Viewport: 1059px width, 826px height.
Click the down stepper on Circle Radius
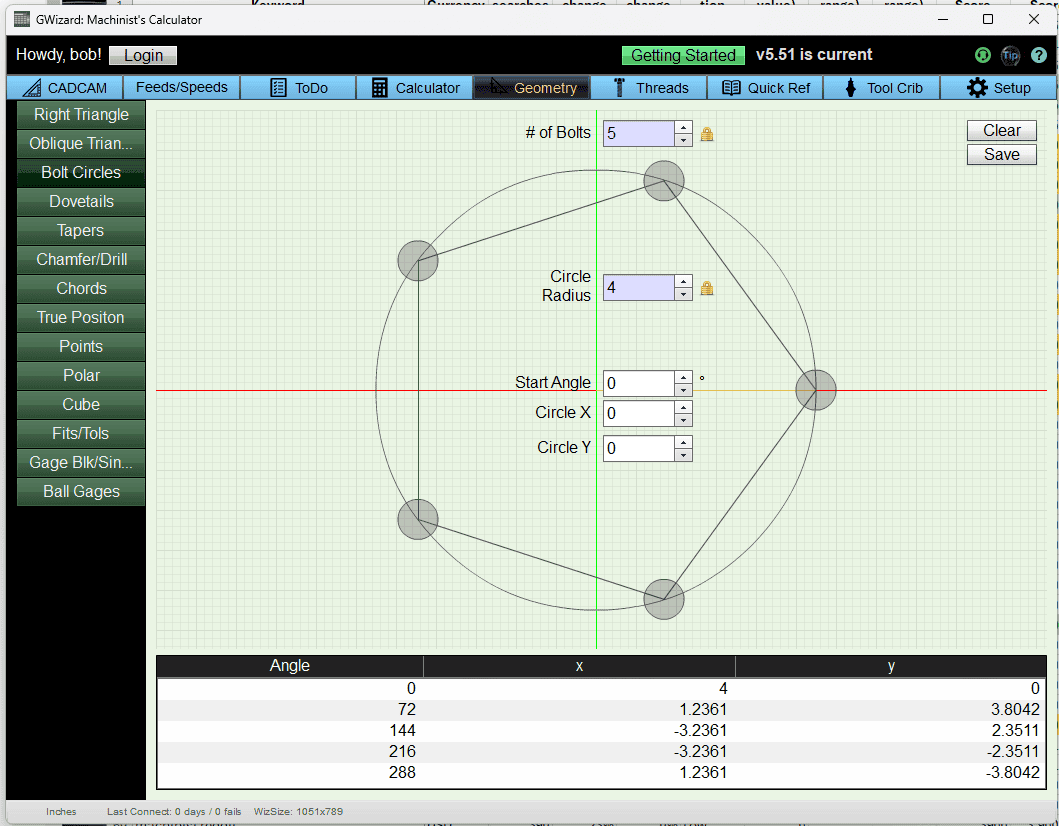tap(681, 293)
